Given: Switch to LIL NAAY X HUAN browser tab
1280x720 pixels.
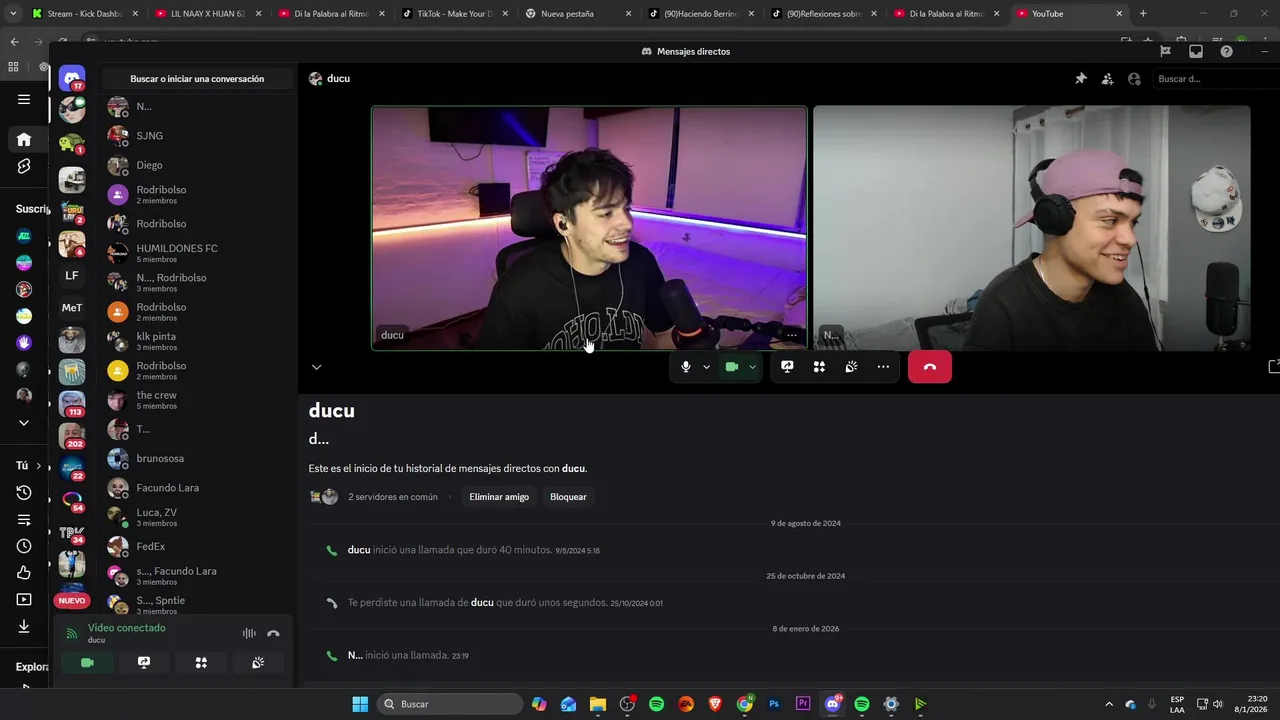Looking at the screenshot, I should click(208, 14).
